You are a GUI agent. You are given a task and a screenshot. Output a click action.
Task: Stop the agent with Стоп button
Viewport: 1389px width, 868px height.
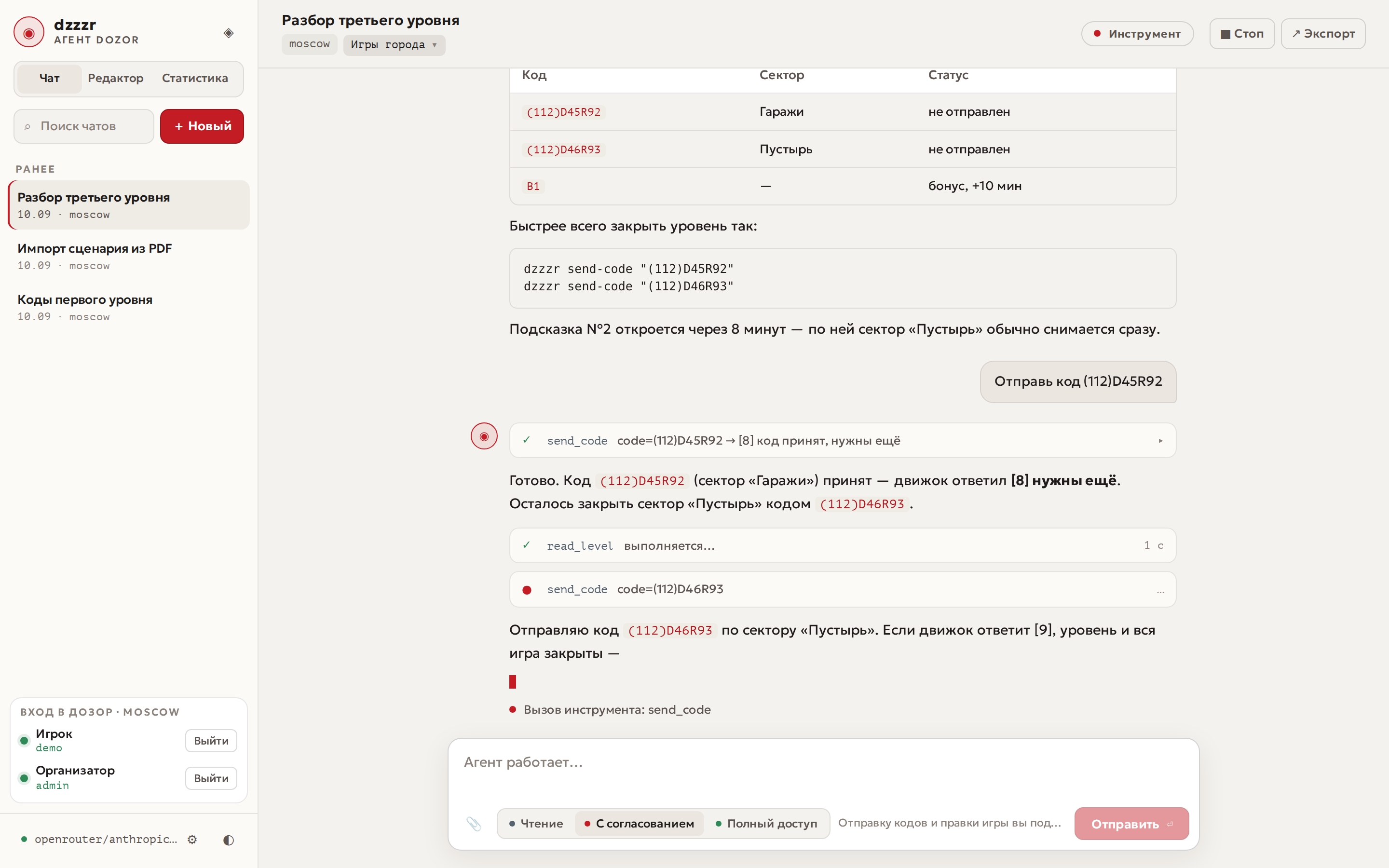pos(1241,34)
